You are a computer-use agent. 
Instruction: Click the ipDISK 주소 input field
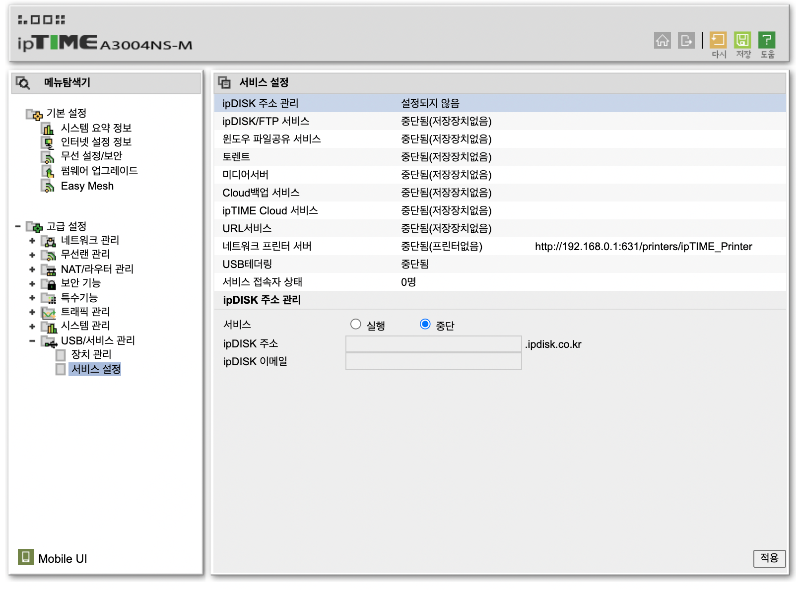click(433, 344)
